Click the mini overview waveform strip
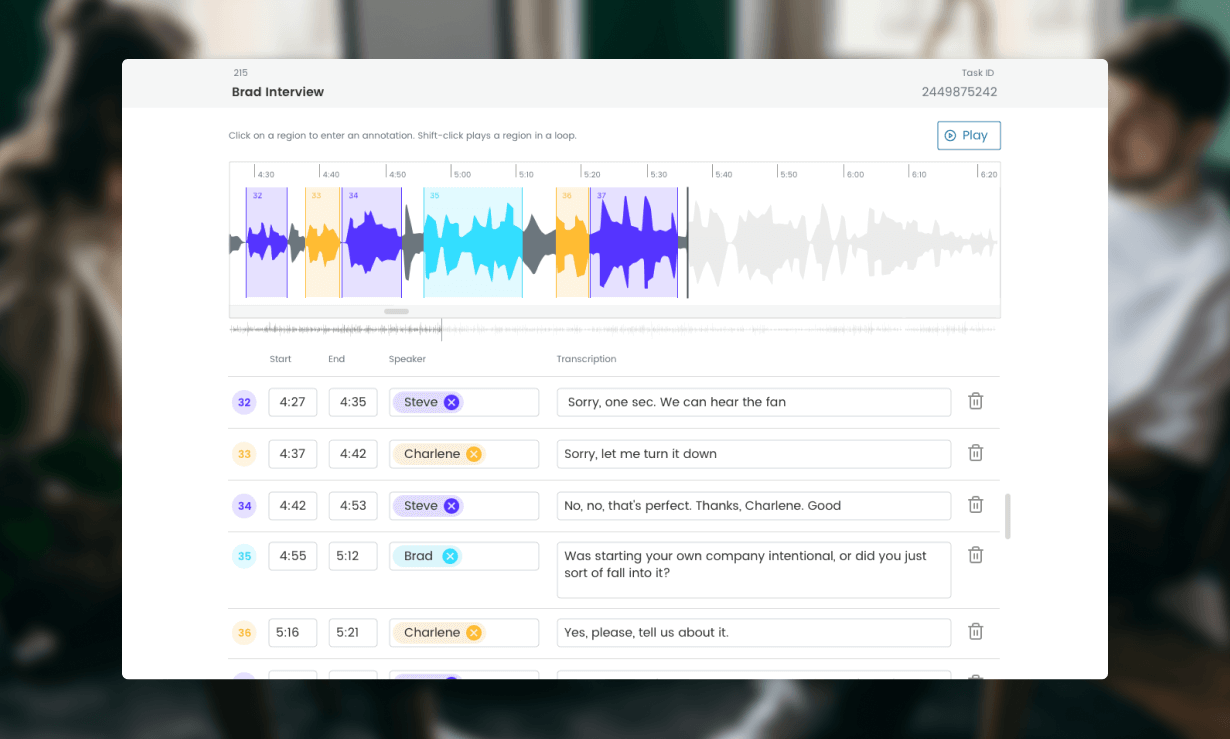1230x739 pixels. coord(614,329)
